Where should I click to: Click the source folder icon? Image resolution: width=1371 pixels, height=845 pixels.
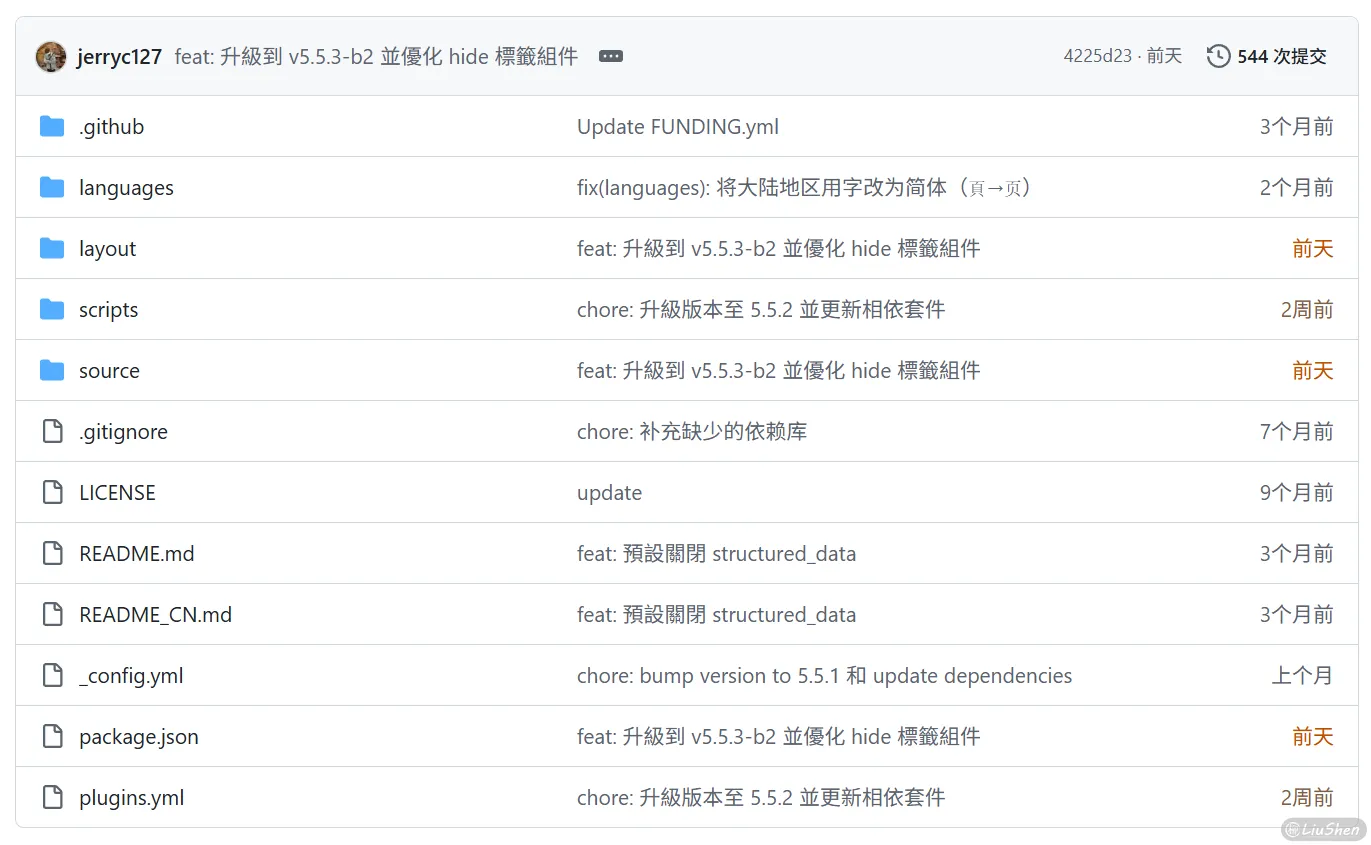(52, 371)
